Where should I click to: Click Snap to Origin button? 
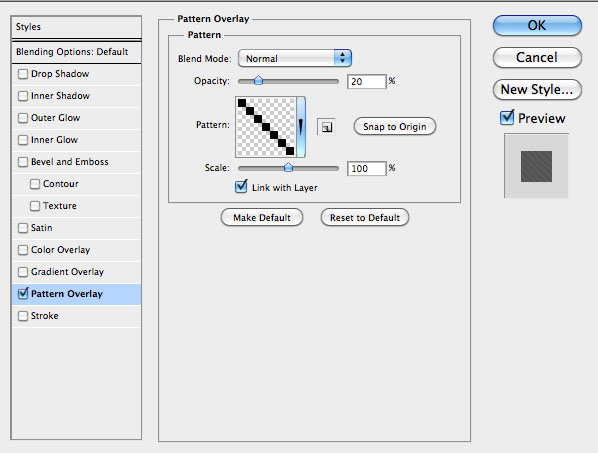click(x=395, y=127)
